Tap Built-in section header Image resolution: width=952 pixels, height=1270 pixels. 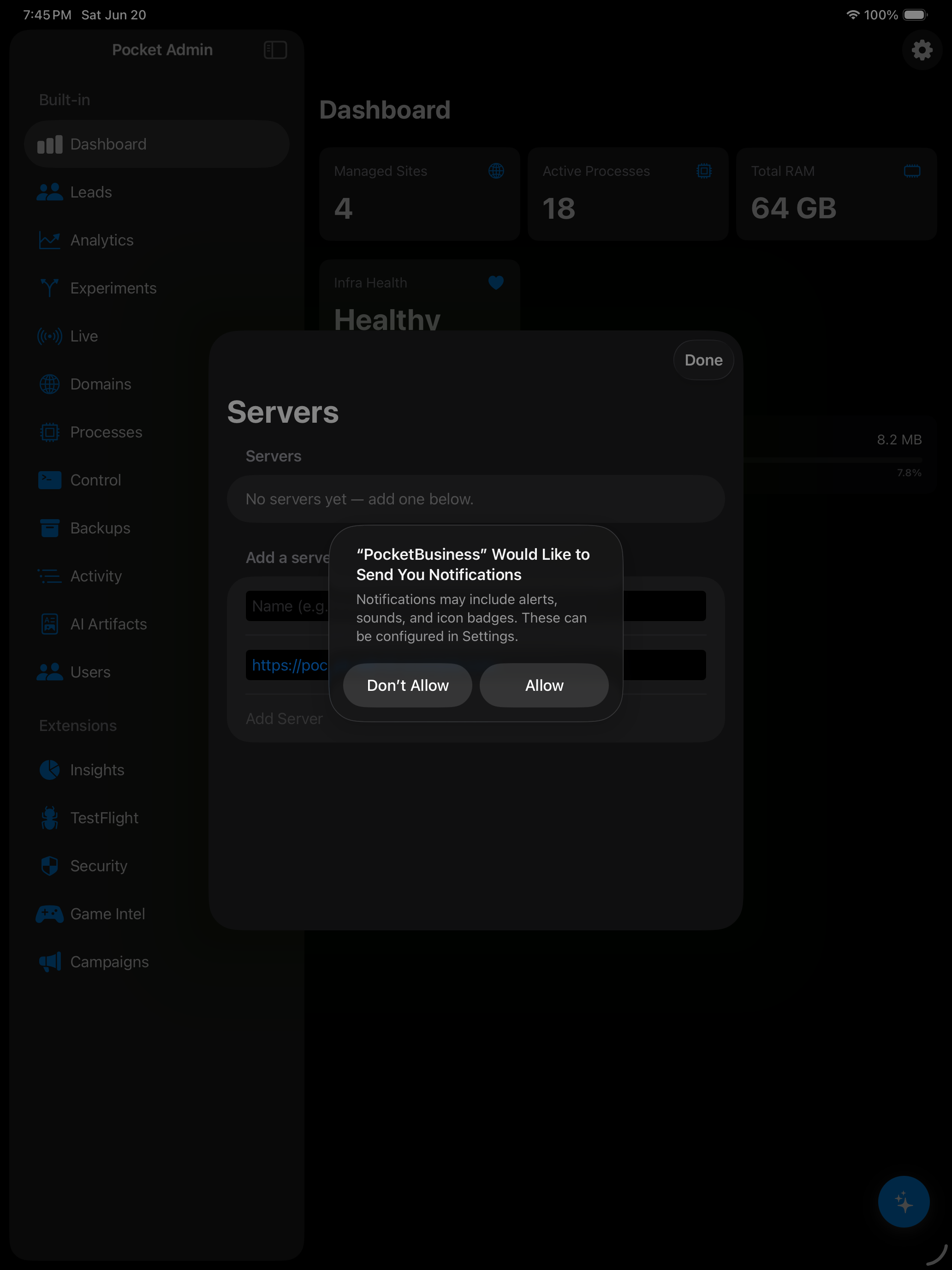[x=64, y=100]
